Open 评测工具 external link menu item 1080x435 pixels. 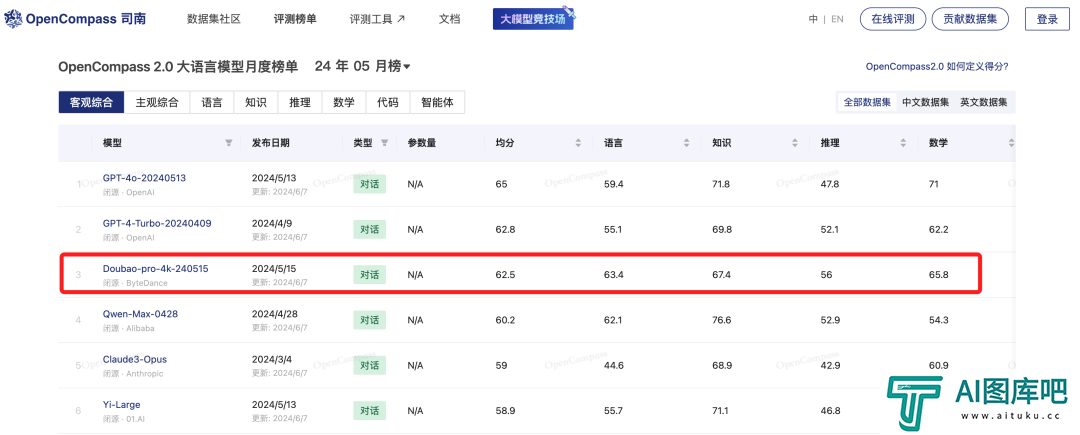377,19
